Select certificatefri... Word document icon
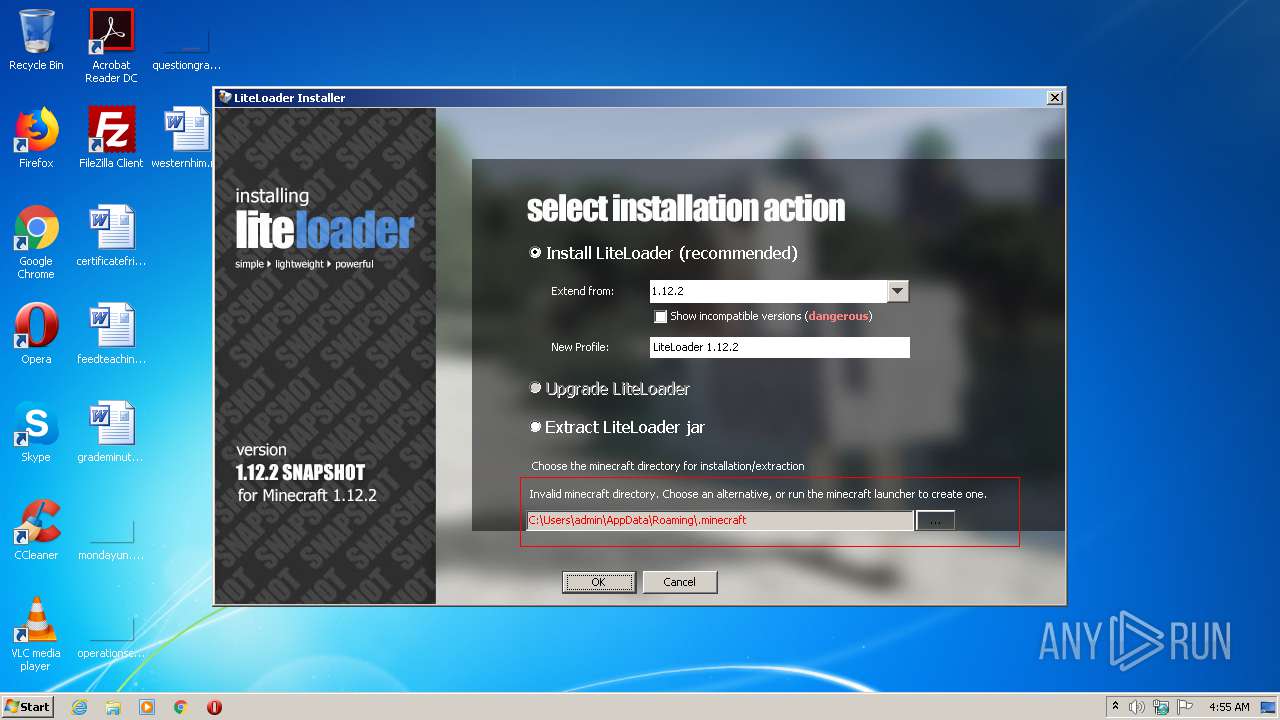The height and width of the screenshot is (720, 1280). [x=111, y=236]
